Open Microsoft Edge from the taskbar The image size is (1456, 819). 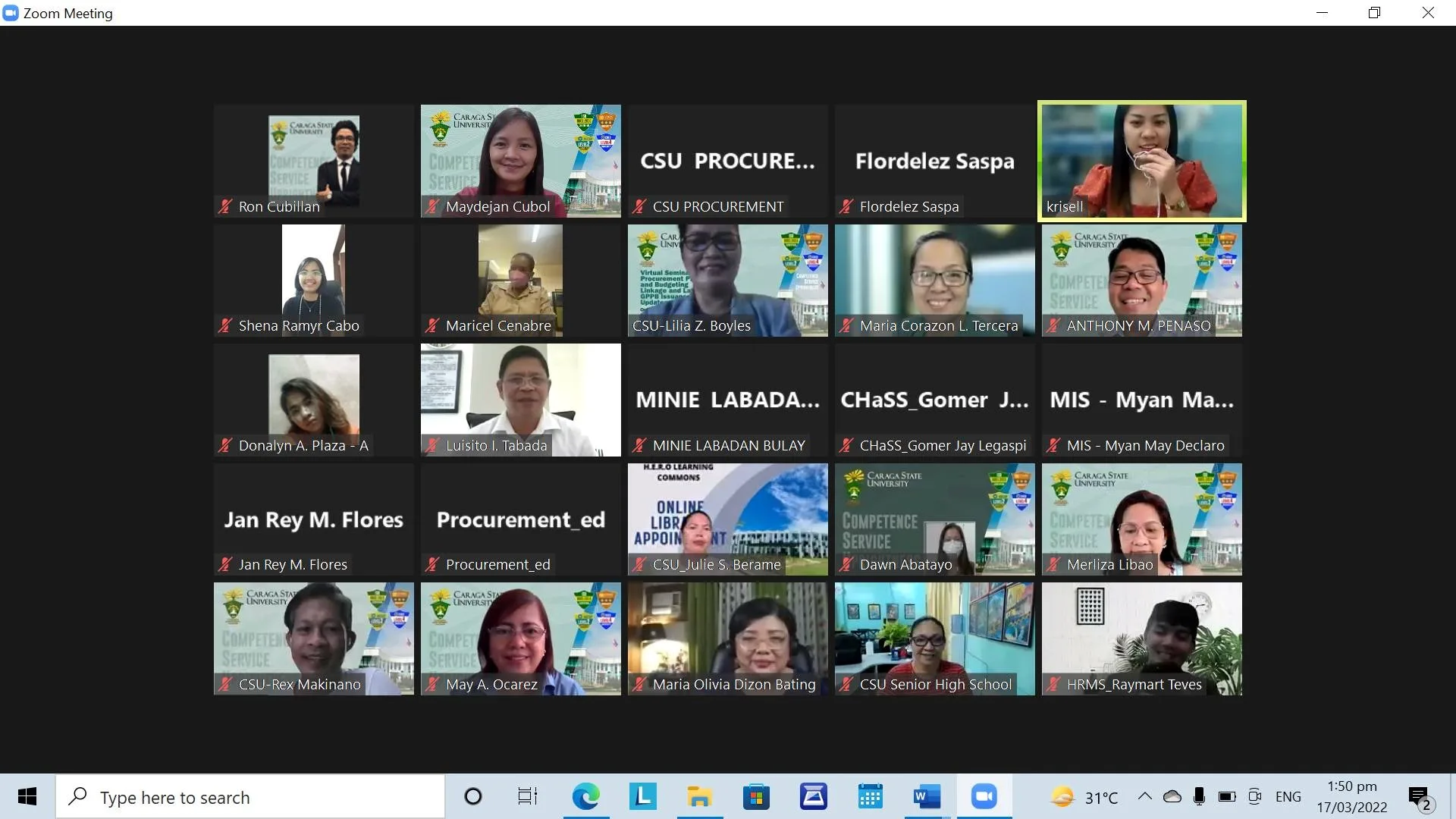585,797
